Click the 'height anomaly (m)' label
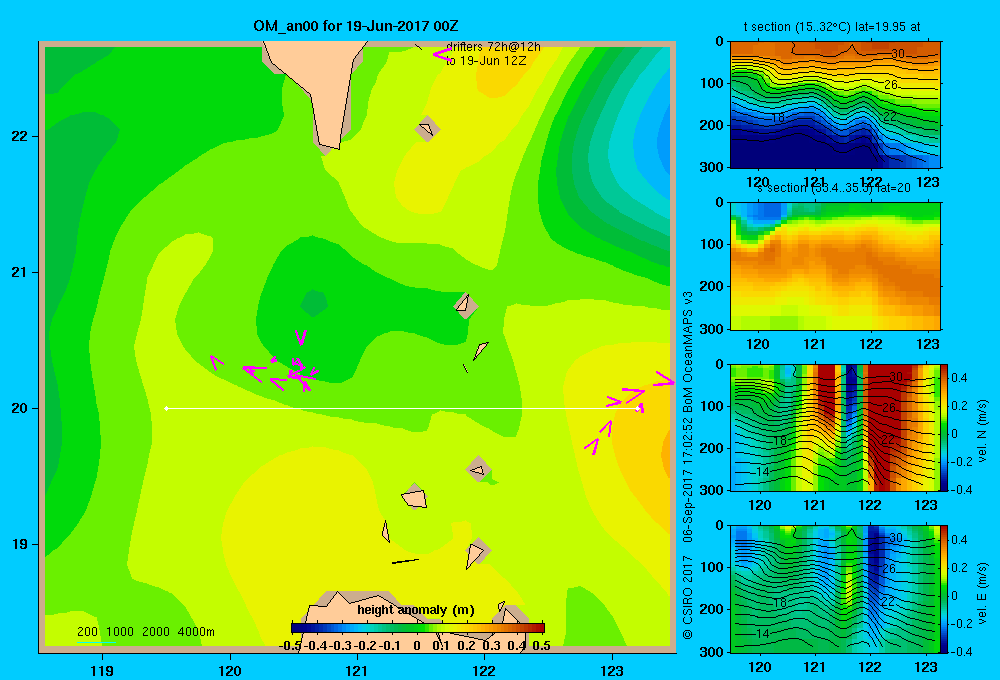This screenshot has height=680, width=1000. coord(416,610)
